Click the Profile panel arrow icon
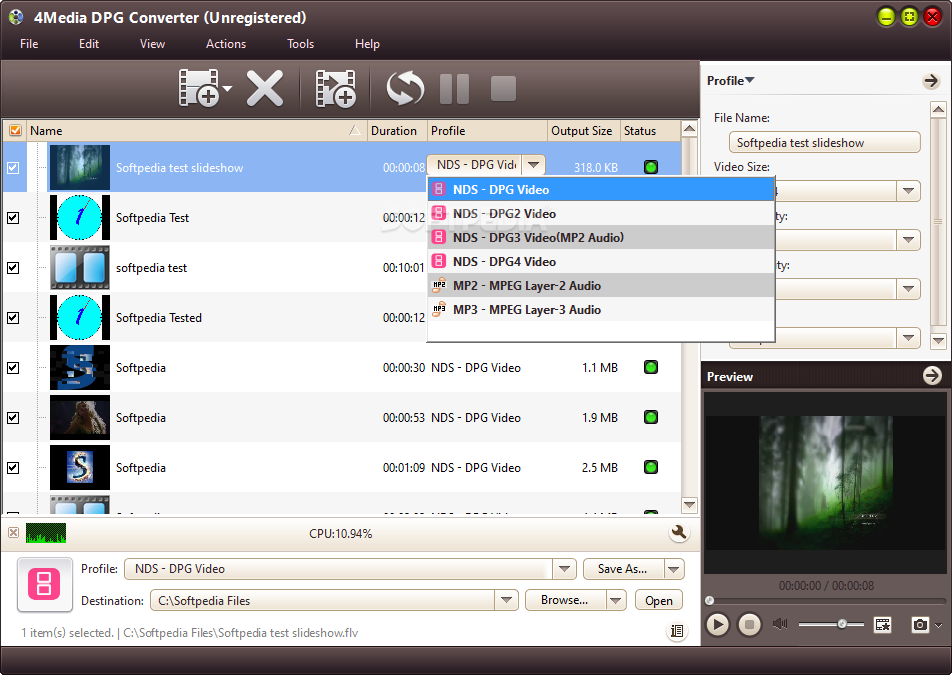 pyautogui.click(x=931, y=81)
